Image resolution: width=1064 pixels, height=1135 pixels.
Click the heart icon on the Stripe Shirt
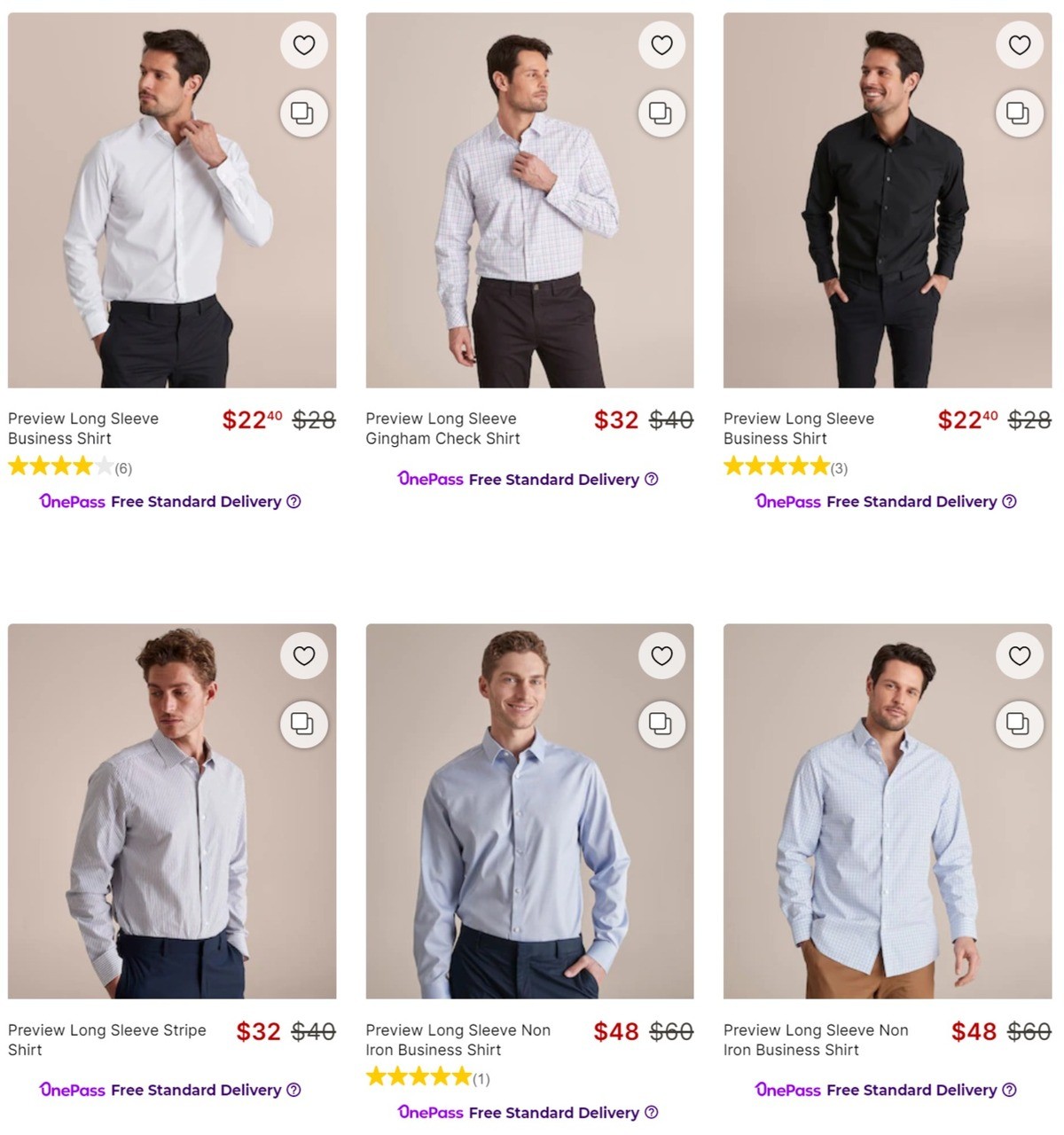(304, 656)
